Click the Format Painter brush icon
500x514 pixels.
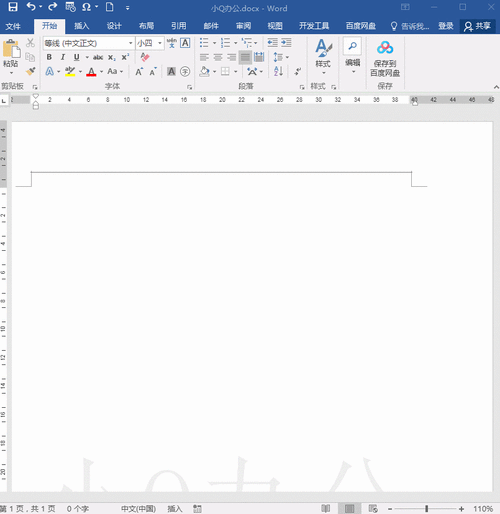tap(31, 71)
